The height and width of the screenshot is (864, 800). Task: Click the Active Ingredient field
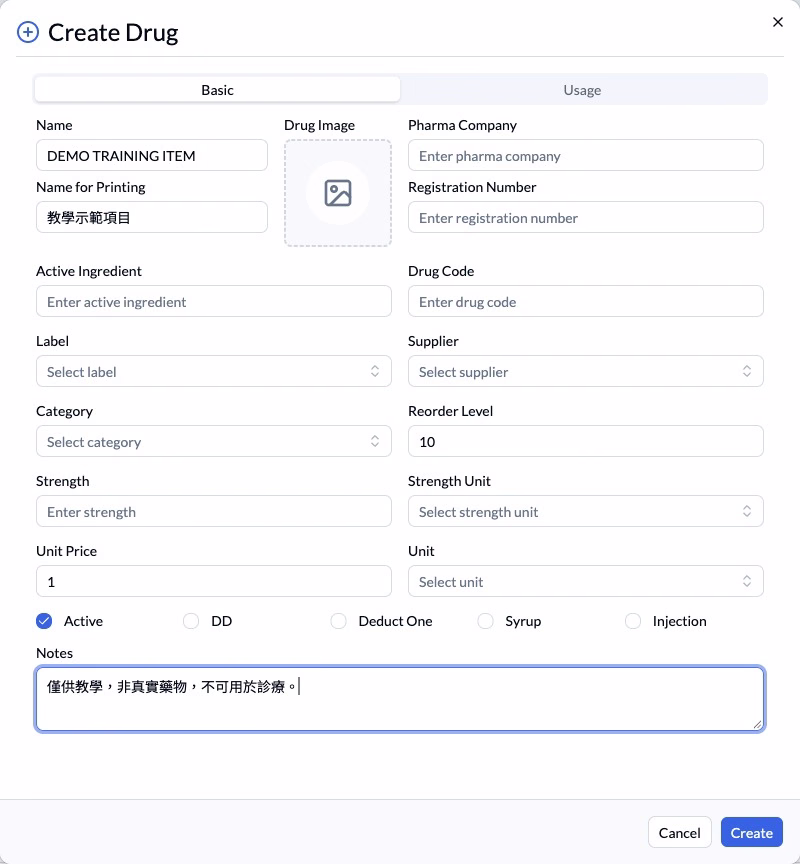tap(214, 301)
